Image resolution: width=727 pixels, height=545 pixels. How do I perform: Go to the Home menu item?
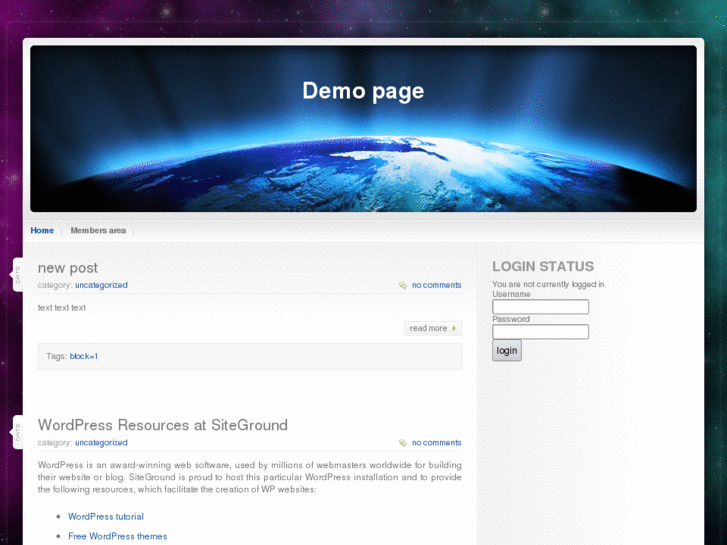pyautogui.click(x=42, y=231)
